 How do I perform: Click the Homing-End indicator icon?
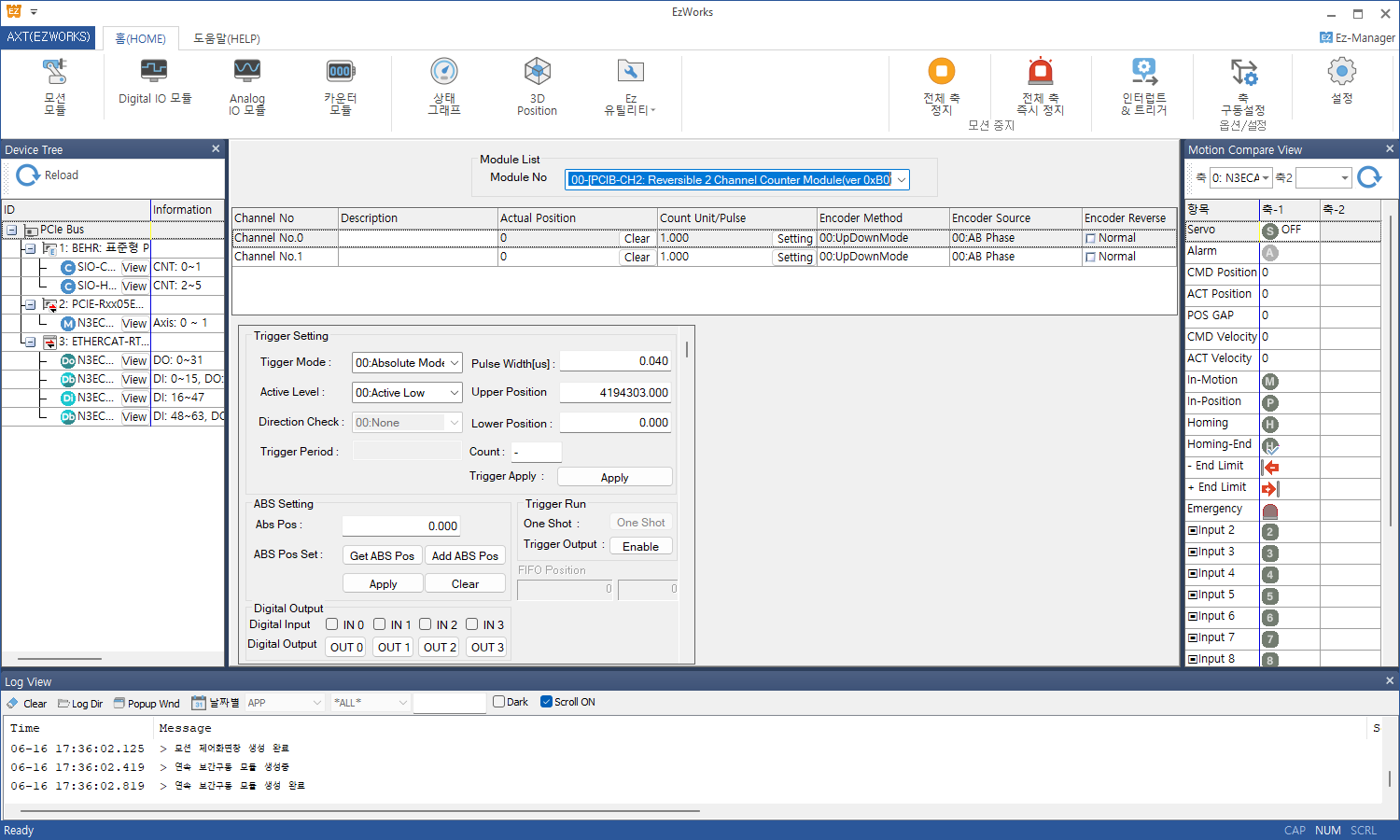[x=1270, y=446]
